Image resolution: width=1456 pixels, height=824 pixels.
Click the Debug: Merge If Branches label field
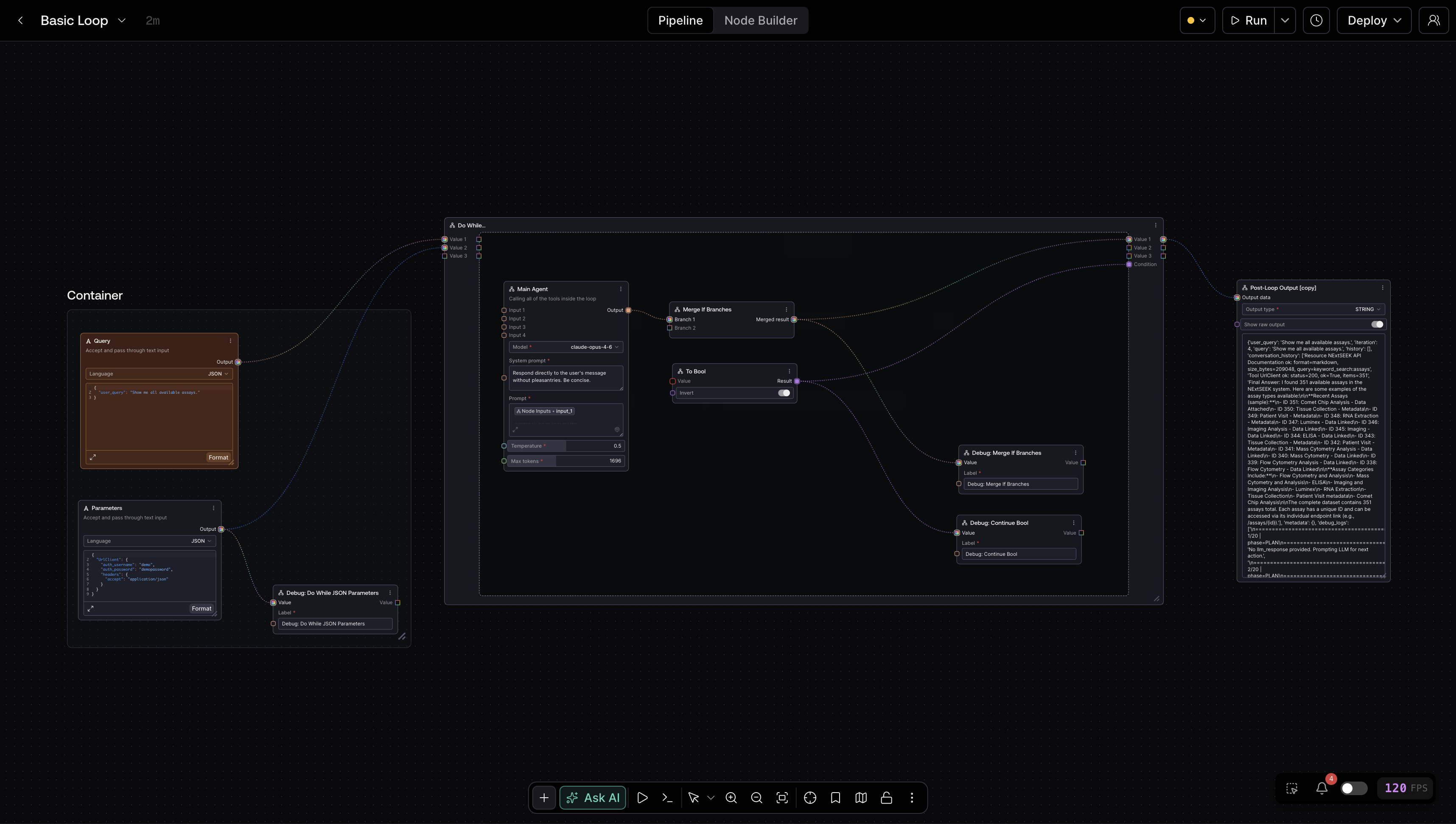pyautogui.click(x=1020, y=484)
